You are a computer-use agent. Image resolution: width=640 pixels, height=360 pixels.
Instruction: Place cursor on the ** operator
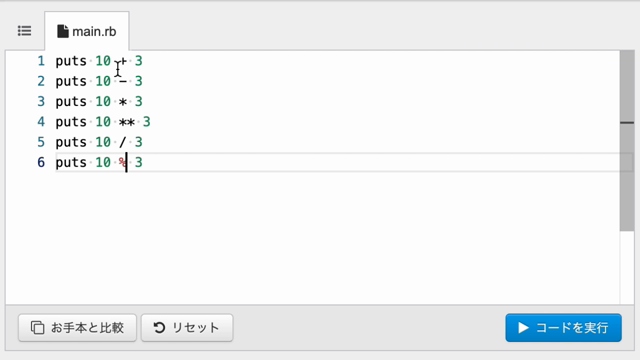[x=127, y=122]
